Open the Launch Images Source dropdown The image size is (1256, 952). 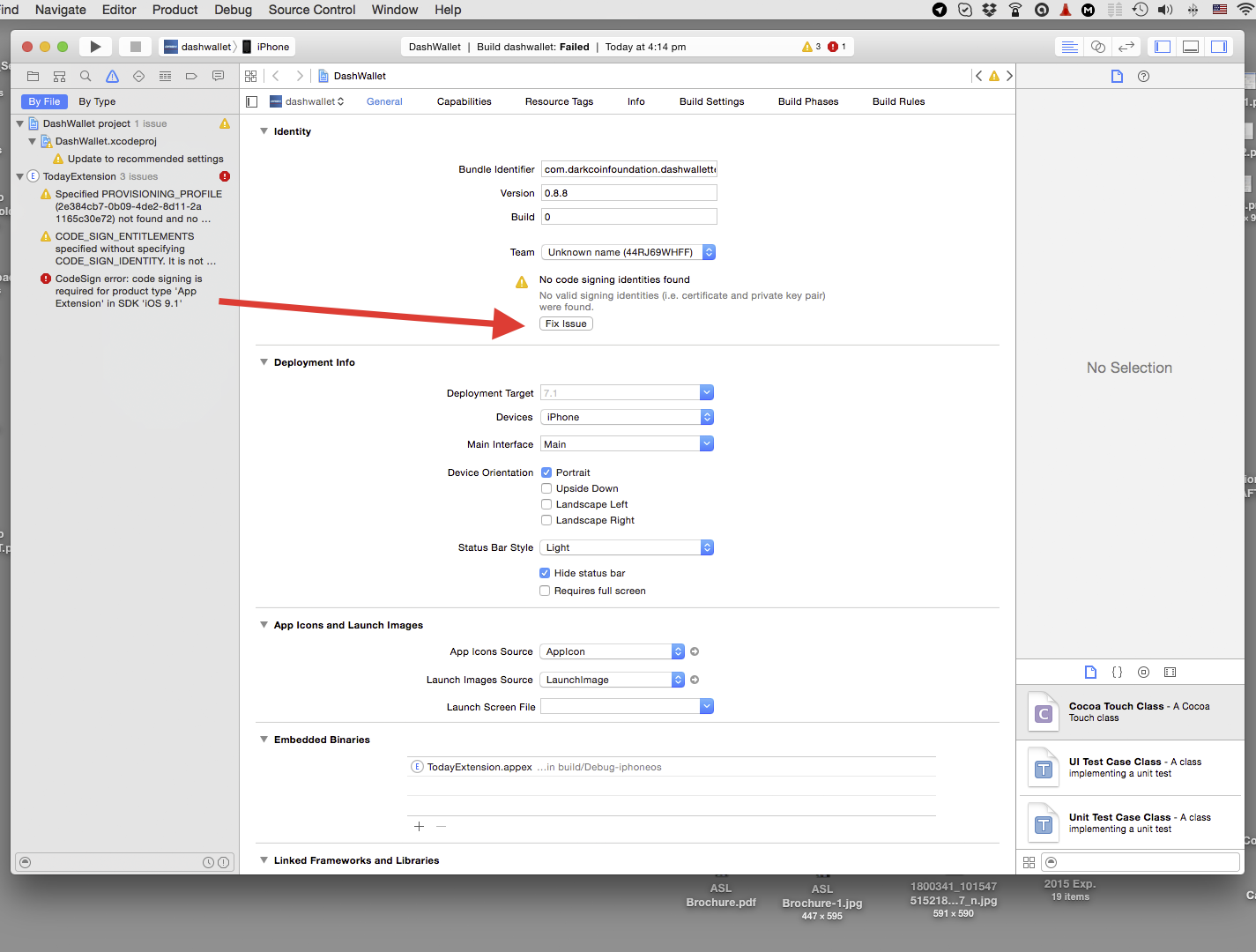[613, 680]
